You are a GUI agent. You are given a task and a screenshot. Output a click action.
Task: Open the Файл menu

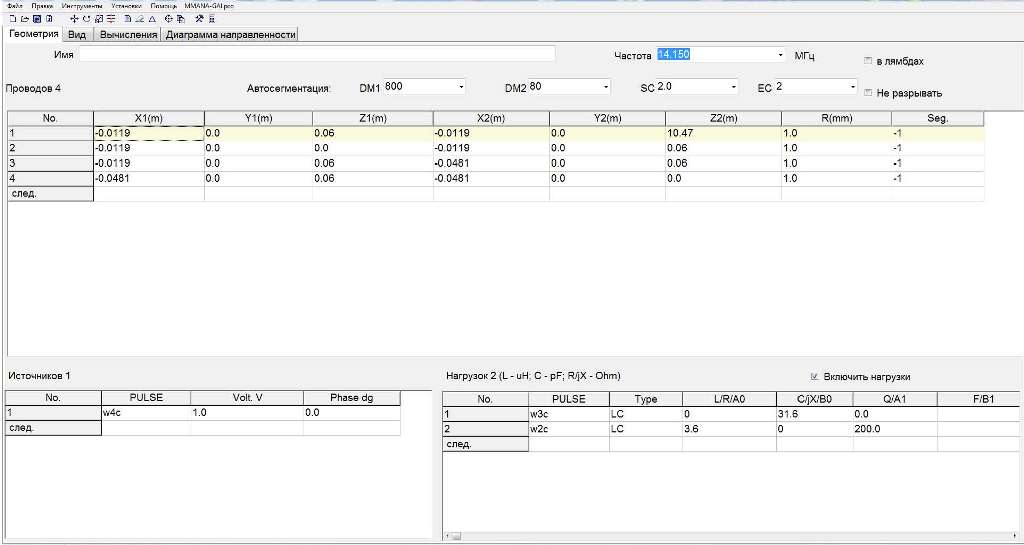click(x=14, y=5)
